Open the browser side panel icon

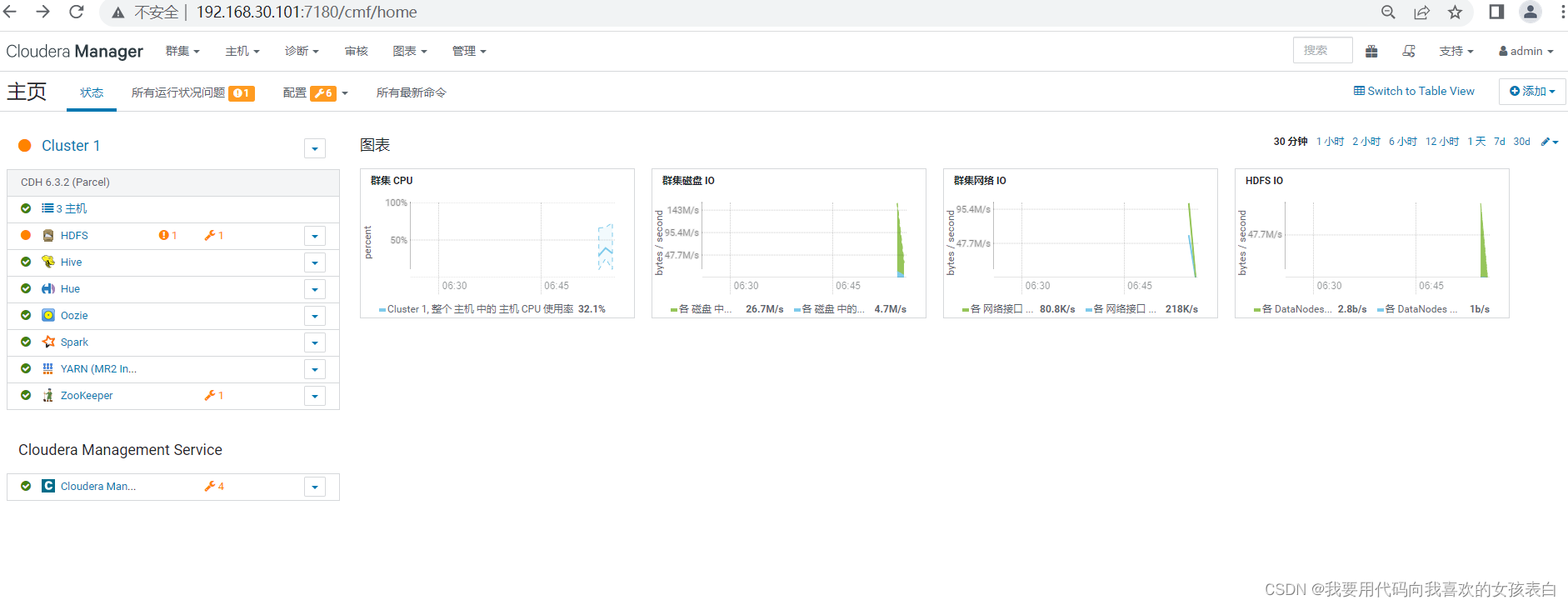tap(1496, 12)
